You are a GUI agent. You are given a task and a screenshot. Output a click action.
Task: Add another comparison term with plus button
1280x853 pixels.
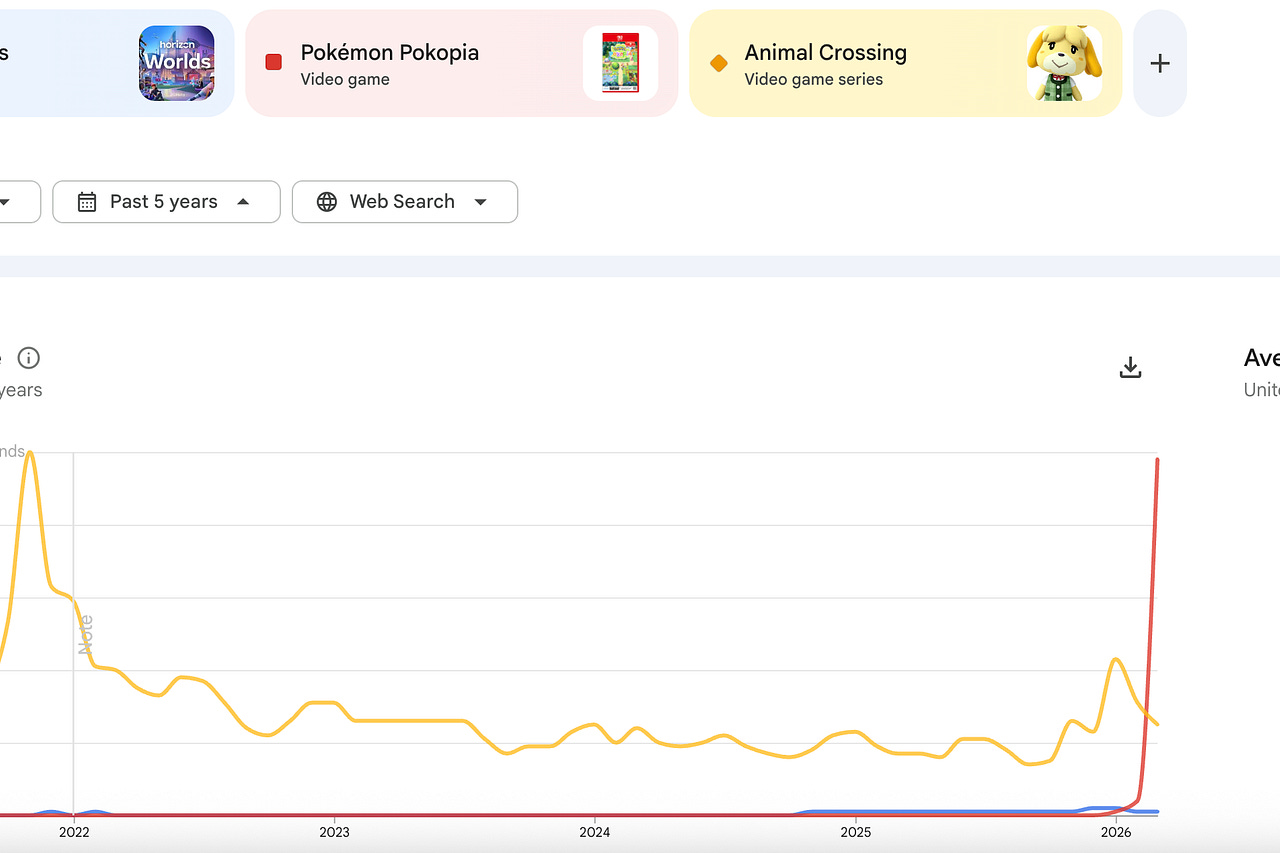pyautogui.click(x=1160, y=63)
